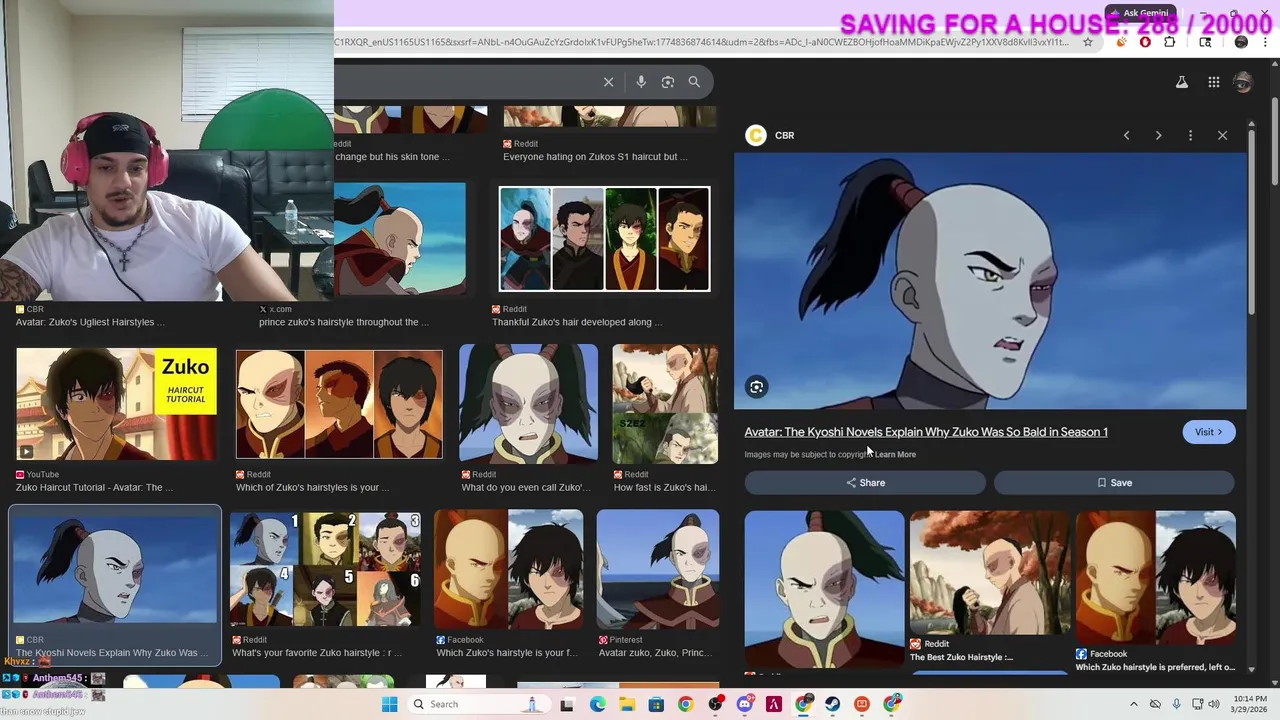Show hidden system tray icons
This screenshot has height=720, width=1280.
[1133, 704]
